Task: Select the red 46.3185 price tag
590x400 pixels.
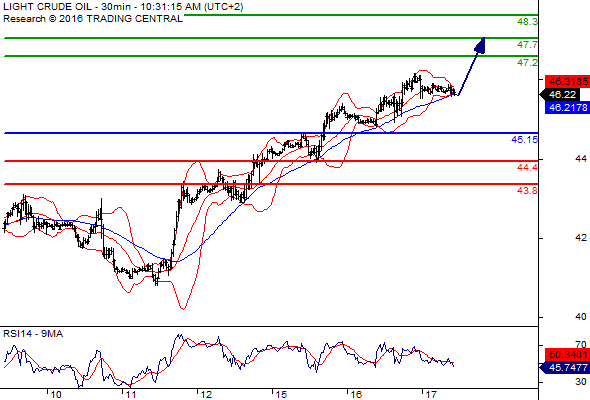Action: (567, 81)
